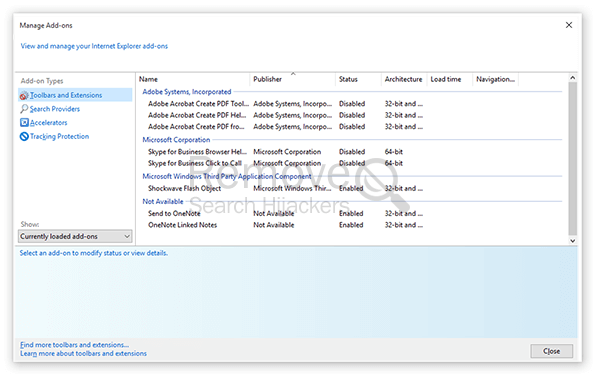Click the Toolbars and Extensions icon
This screenshot has width=600, height=374.
point(24,95)
